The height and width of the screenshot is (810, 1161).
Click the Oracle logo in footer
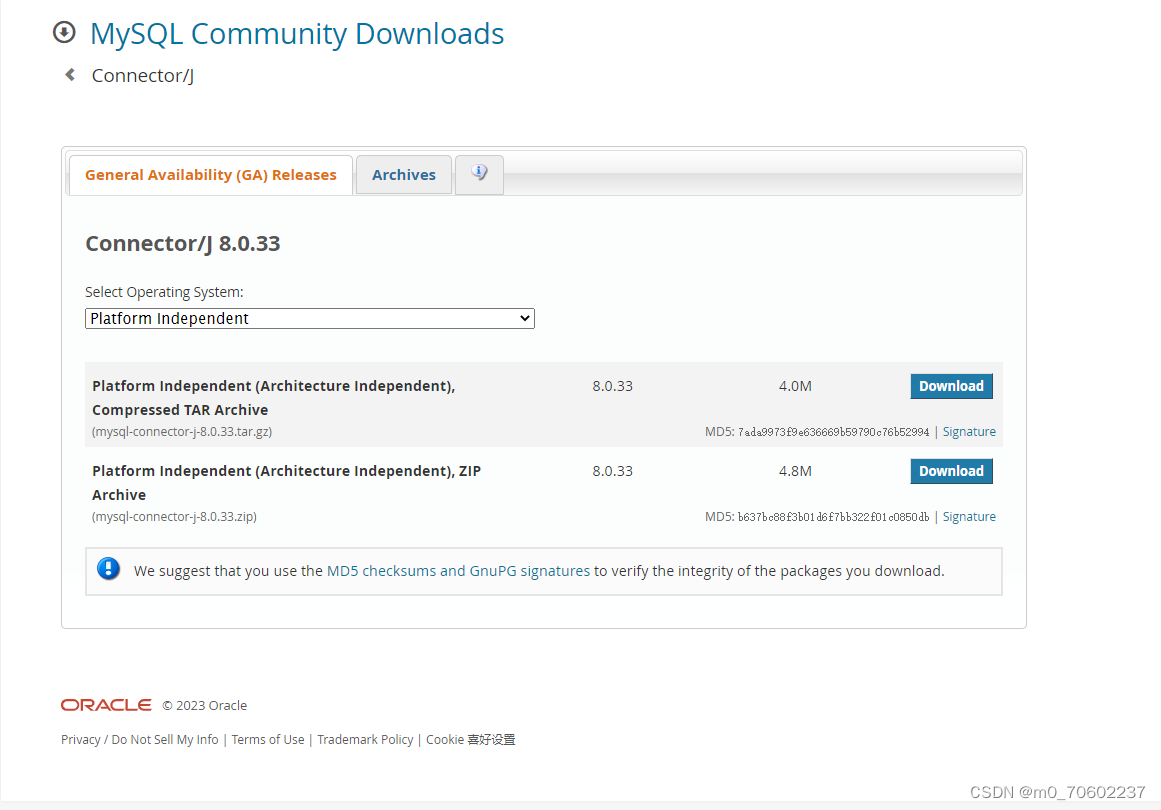[x=106, y=705]
